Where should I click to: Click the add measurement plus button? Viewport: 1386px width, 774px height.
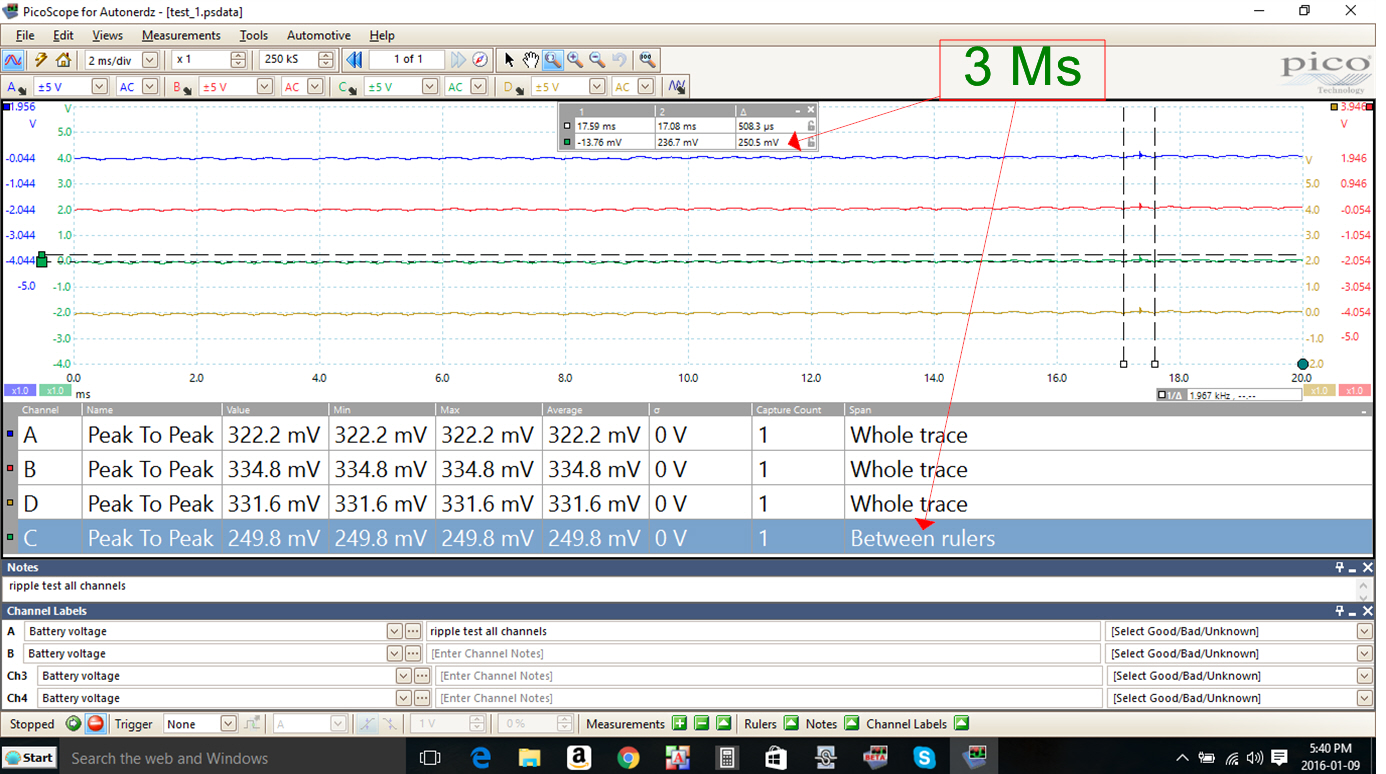(679, 724)
